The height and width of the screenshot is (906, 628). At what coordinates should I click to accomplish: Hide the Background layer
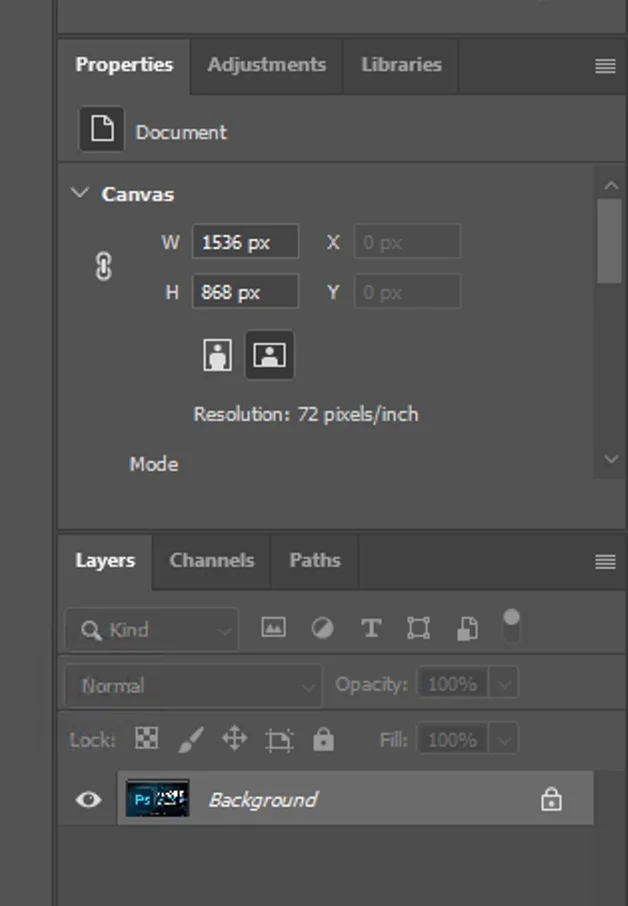(x=88, y=799)
